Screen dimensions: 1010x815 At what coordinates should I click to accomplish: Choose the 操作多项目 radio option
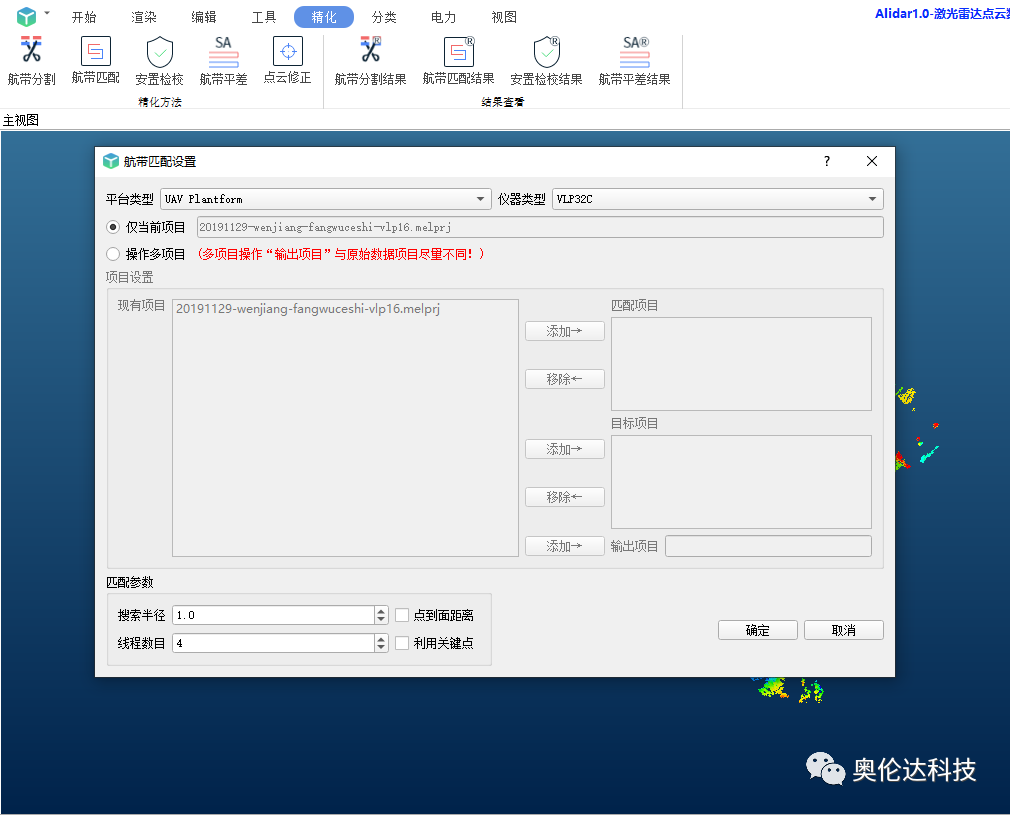(x=113, y=254)
